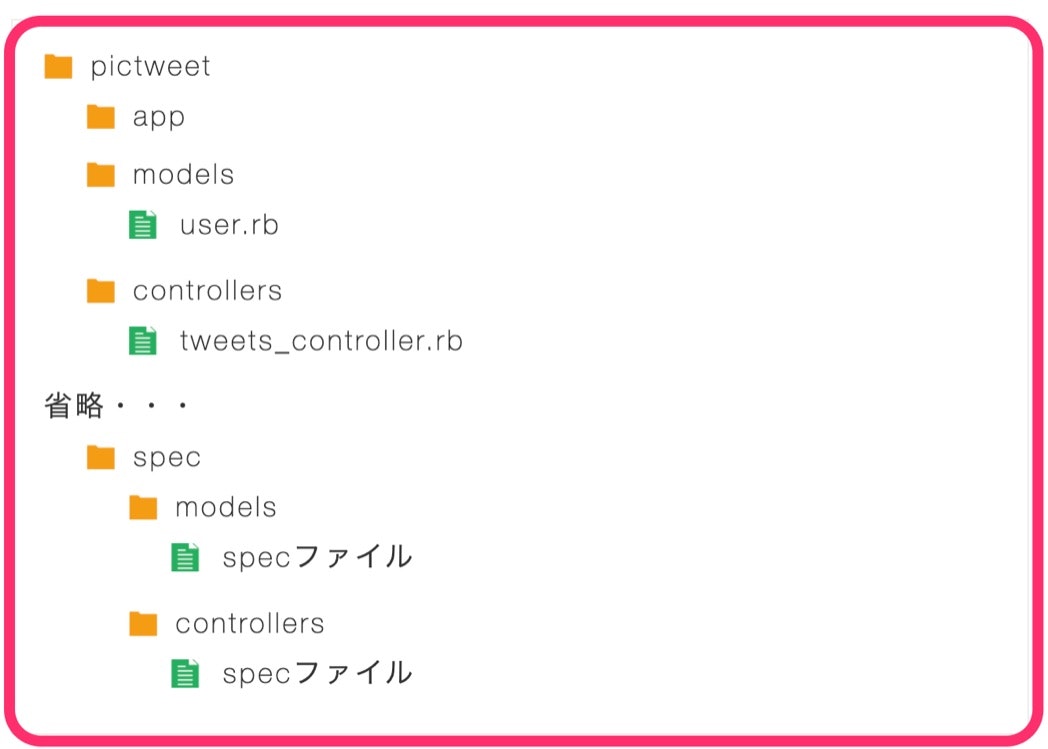This screenshot has width=1048, height=749.
Task: Select the spec folder label
Action: 167,457
